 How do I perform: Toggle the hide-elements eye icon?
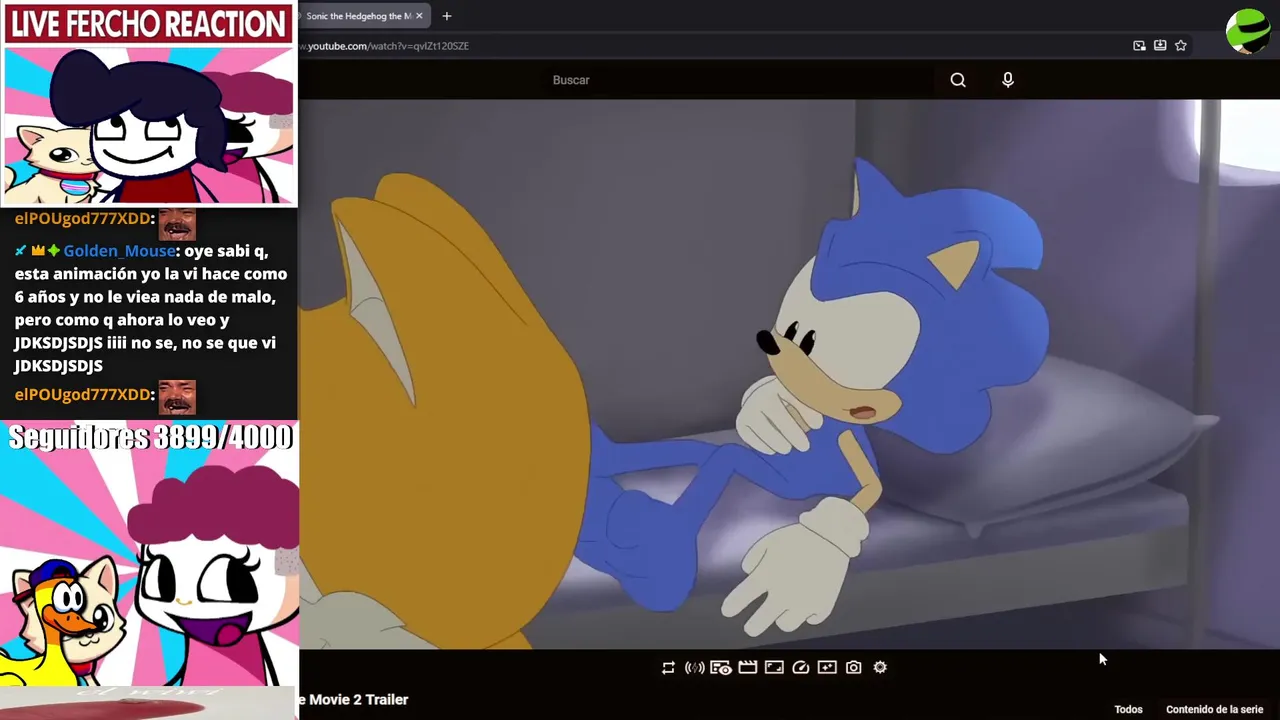[720, 668]
